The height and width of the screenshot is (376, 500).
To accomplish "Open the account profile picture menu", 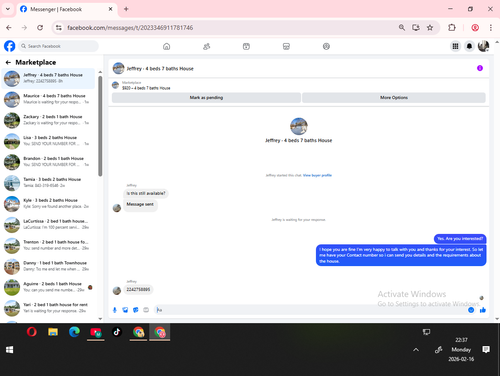I will click(x=483, y=46).
